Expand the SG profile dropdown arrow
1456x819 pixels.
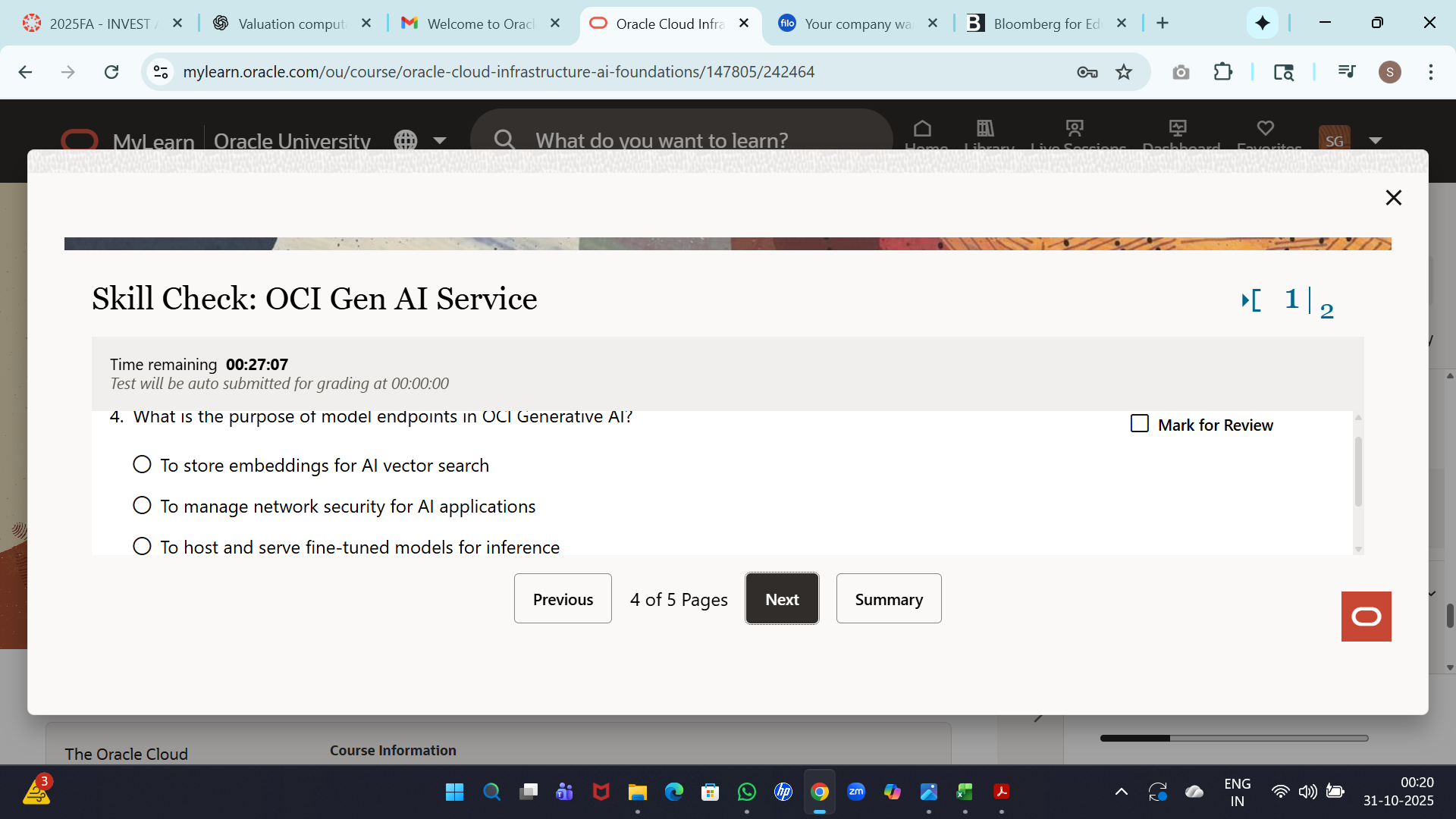tap(1376, 141)
